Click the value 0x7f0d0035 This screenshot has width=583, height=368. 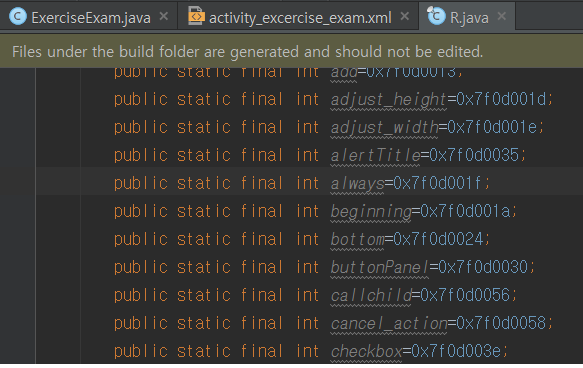tap(474, 155)
